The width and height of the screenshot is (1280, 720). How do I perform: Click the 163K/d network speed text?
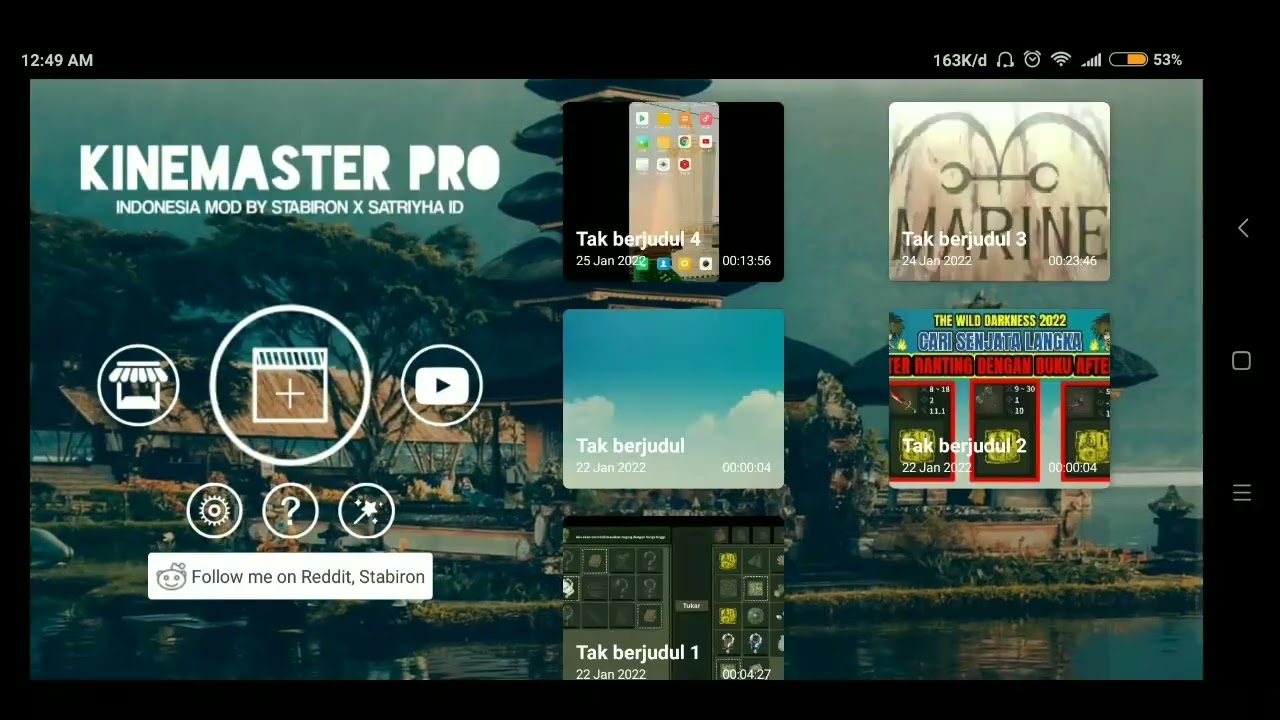(960, 60)
